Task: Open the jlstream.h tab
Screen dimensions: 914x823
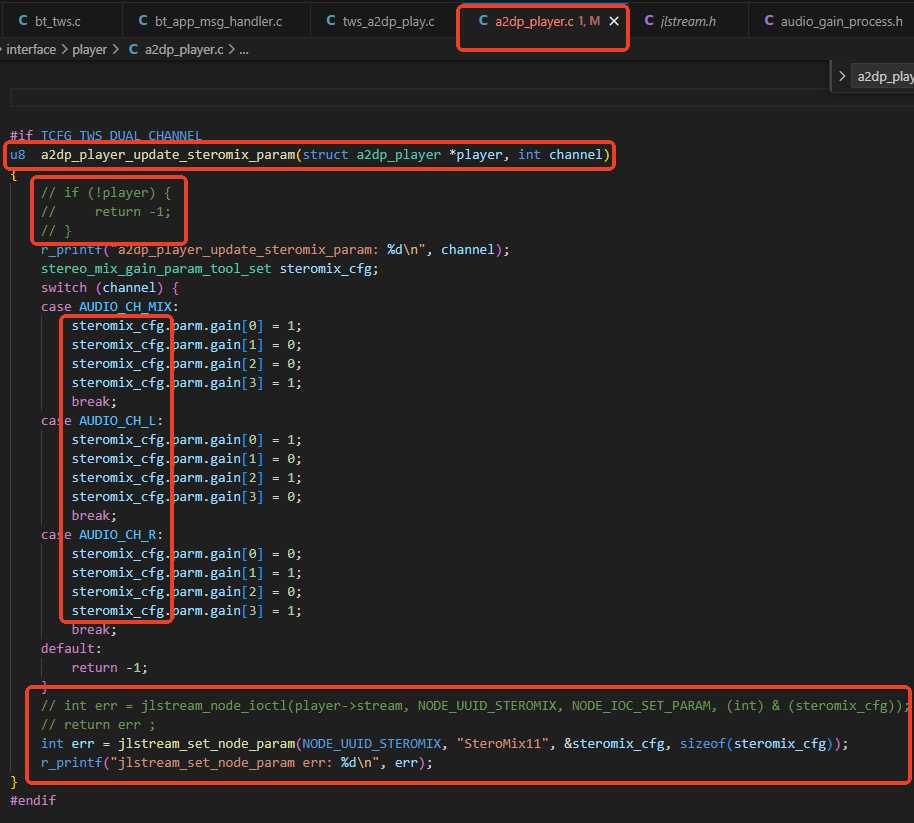Action: tap(687, 22)
